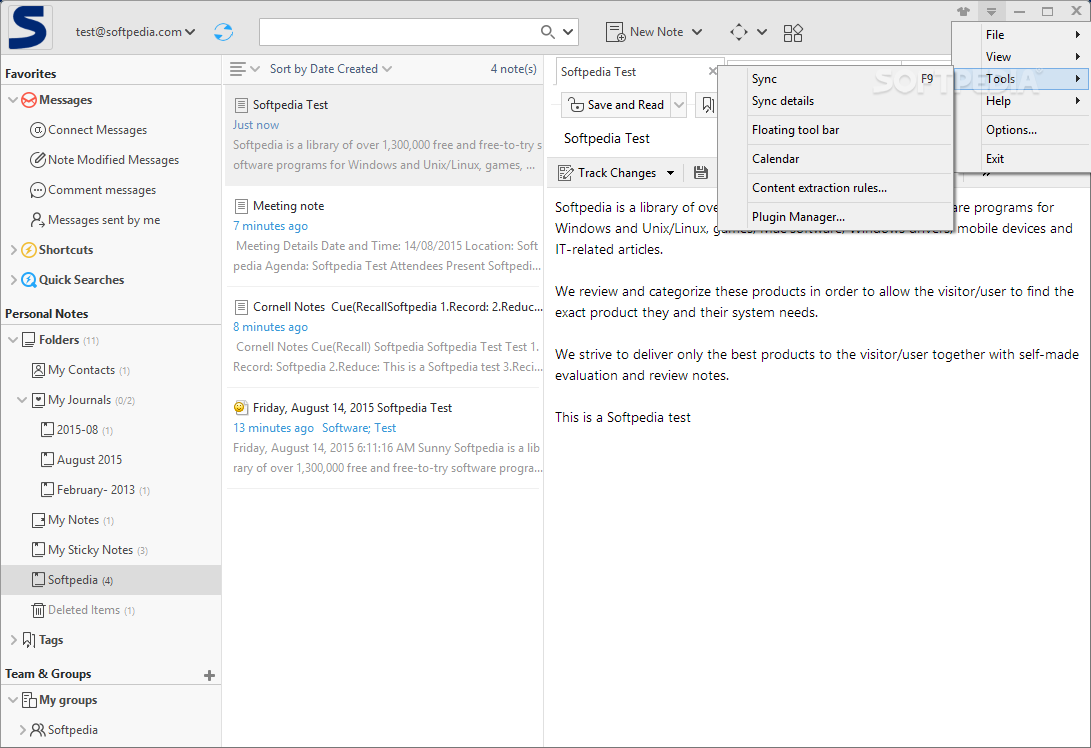Open the Help submenu
Screen dimensions: 1091x748
pos(1020,101)
